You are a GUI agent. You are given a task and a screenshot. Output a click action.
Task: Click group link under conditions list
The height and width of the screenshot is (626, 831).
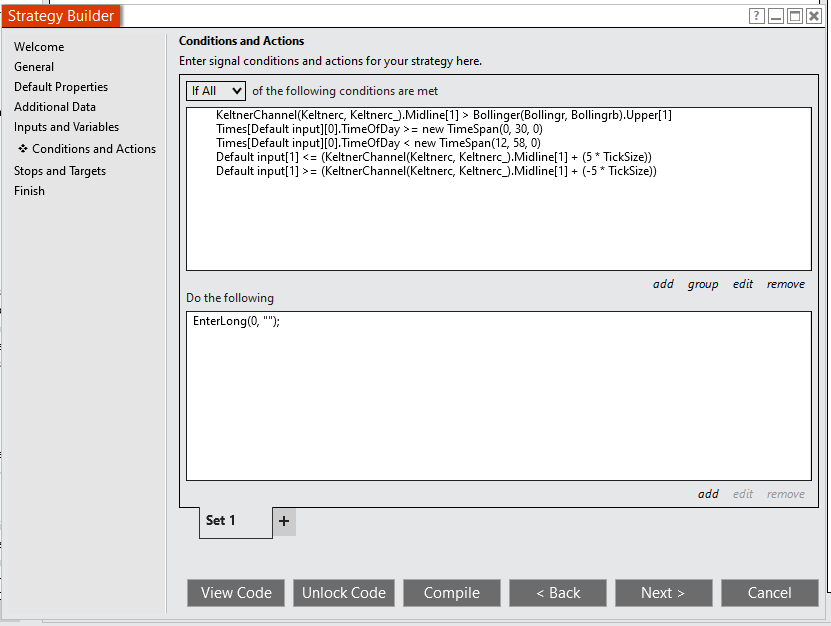coord(703,284)
